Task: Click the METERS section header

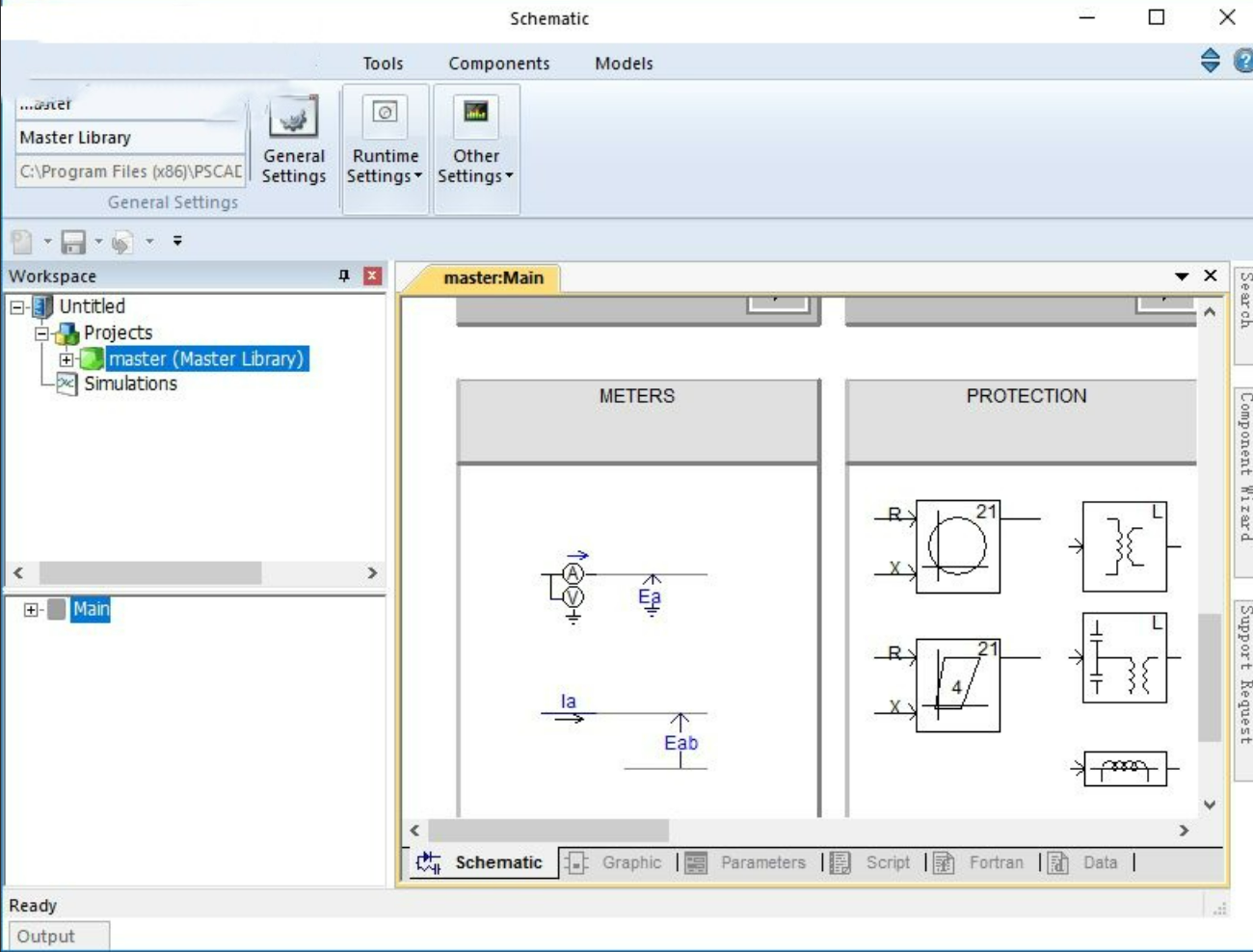Action: tap(637, 421)
